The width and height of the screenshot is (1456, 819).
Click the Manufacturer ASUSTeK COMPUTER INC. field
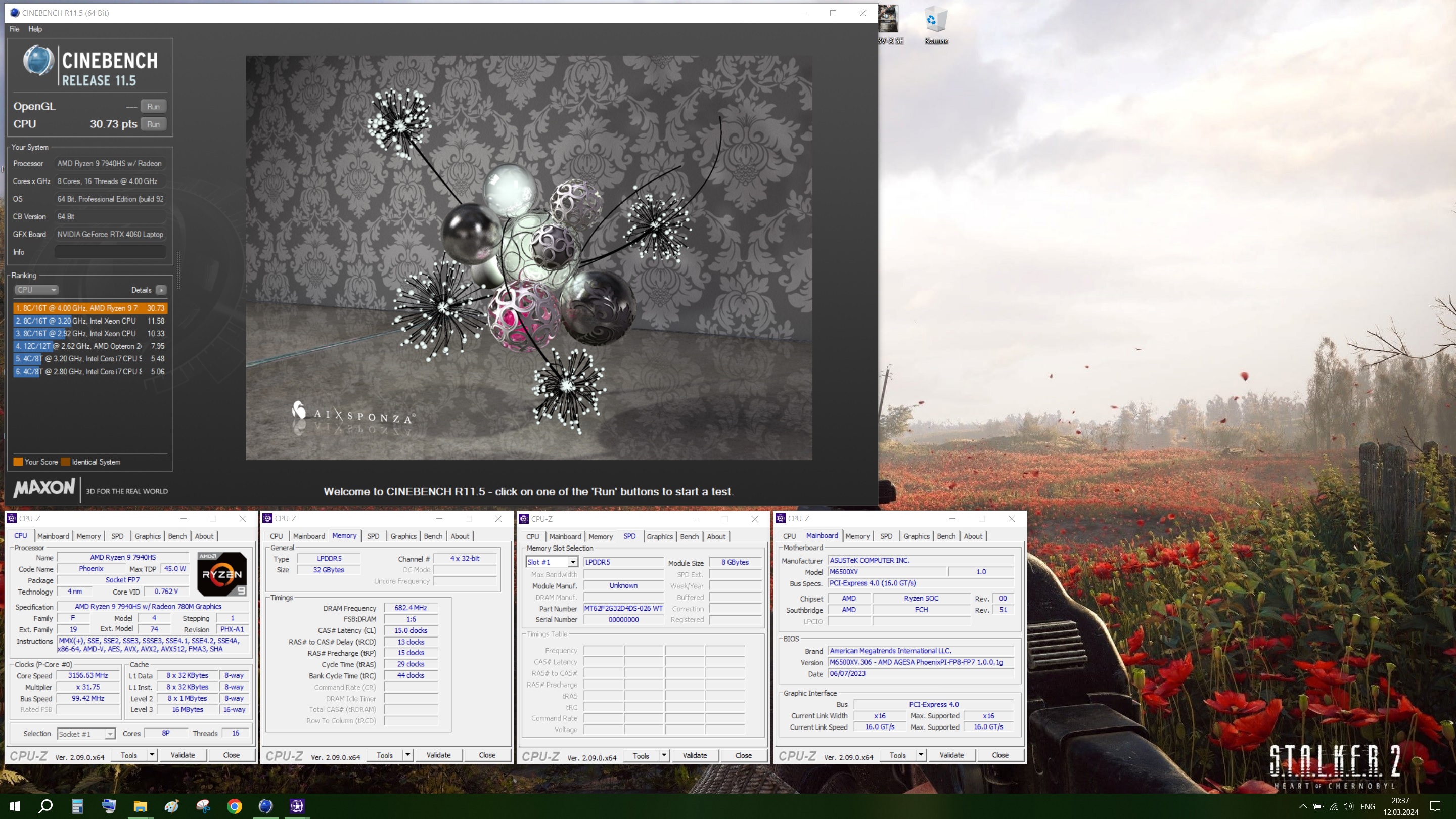point(921,561)
